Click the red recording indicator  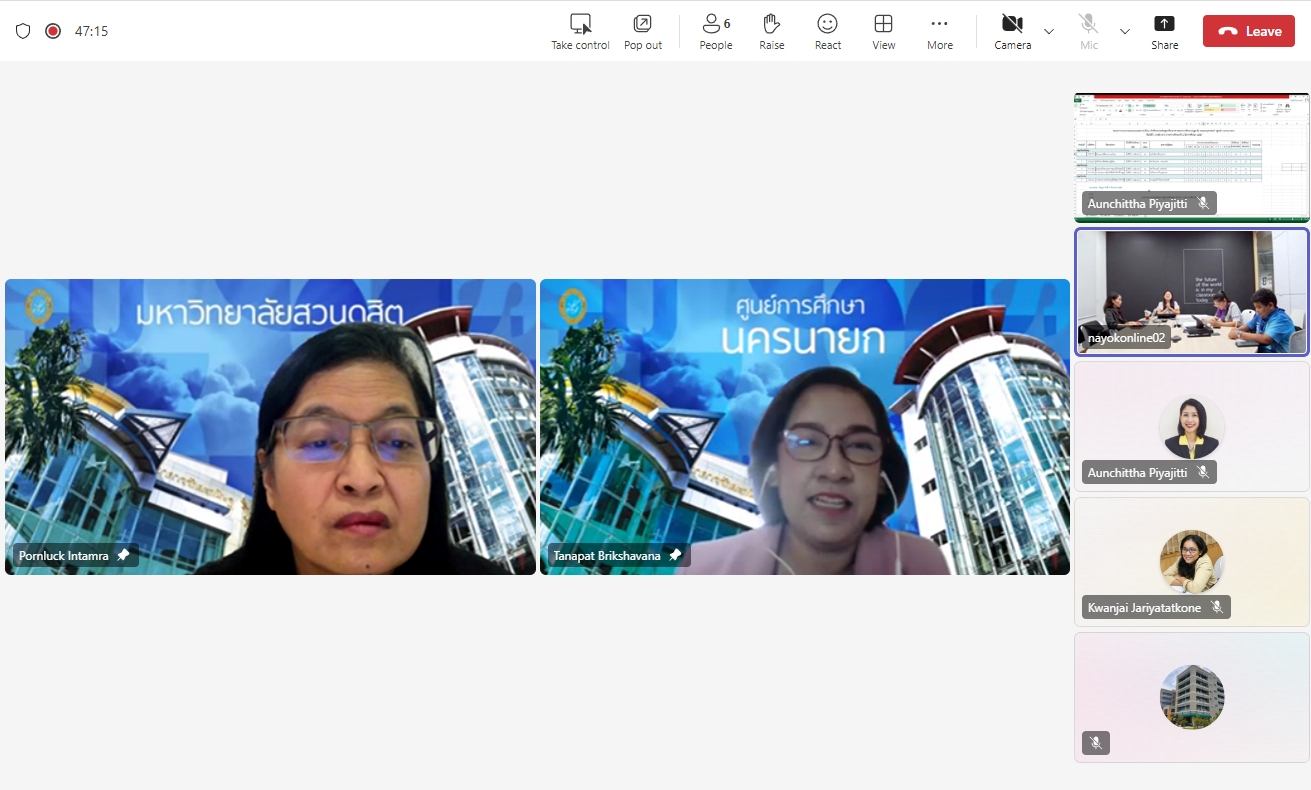[x=53, y=31]
